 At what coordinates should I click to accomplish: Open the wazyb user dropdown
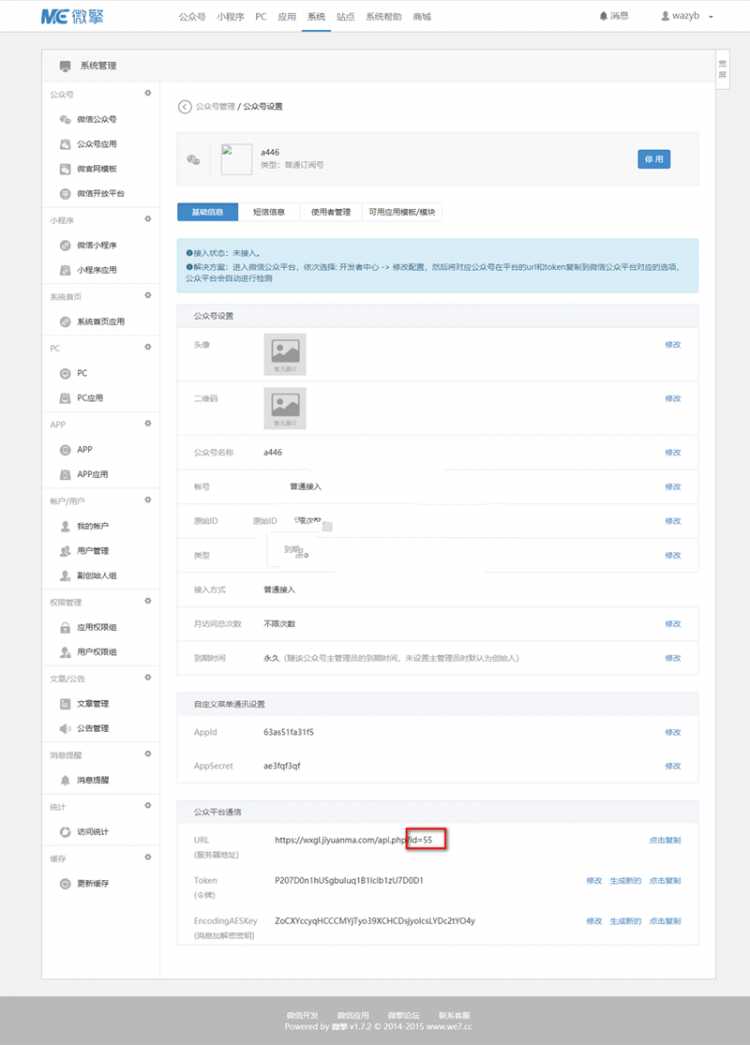687,15
